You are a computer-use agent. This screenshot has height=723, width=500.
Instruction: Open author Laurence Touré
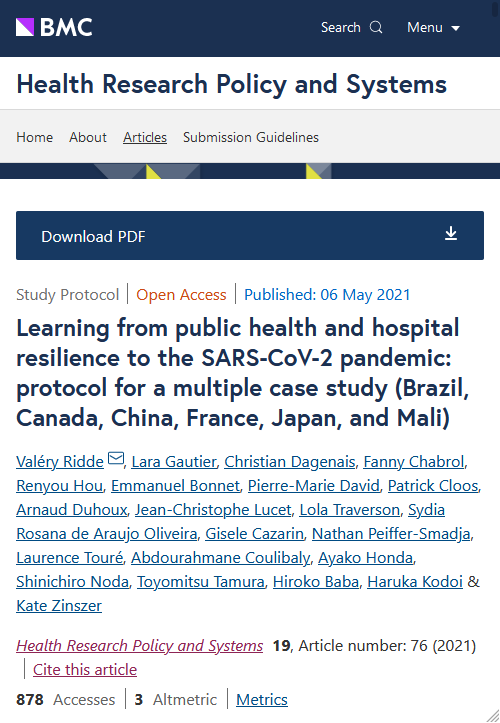pos(70,557)
